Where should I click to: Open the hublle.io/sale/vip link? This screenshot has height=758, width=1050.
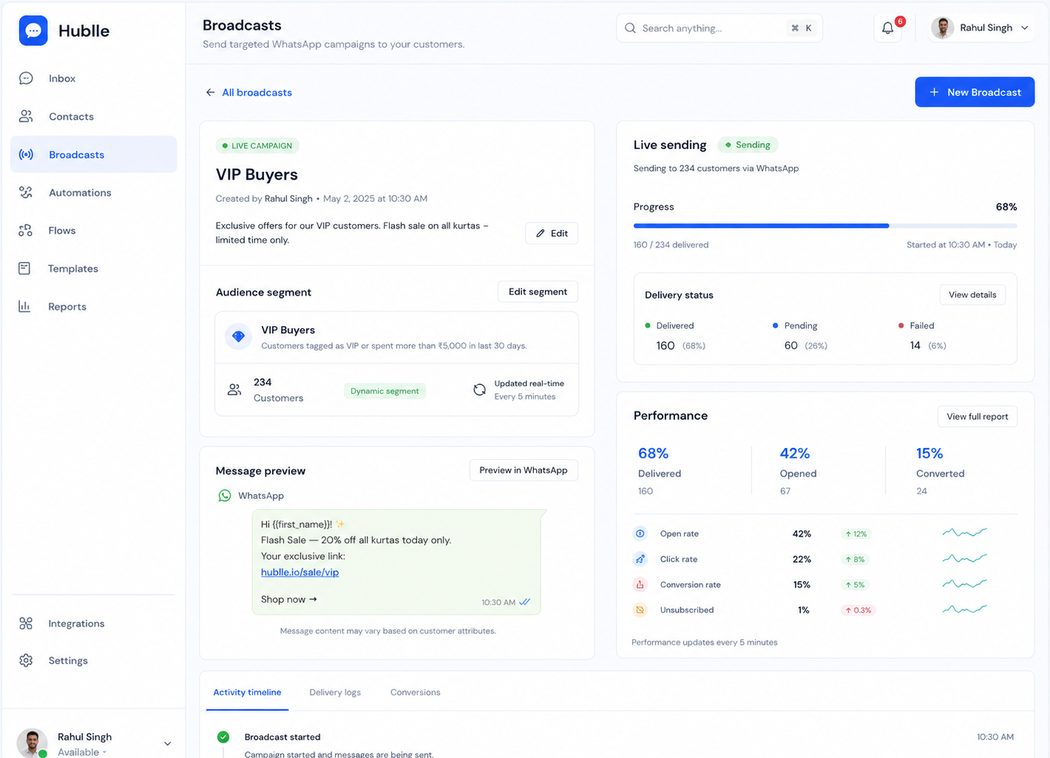tap(300, 573)
